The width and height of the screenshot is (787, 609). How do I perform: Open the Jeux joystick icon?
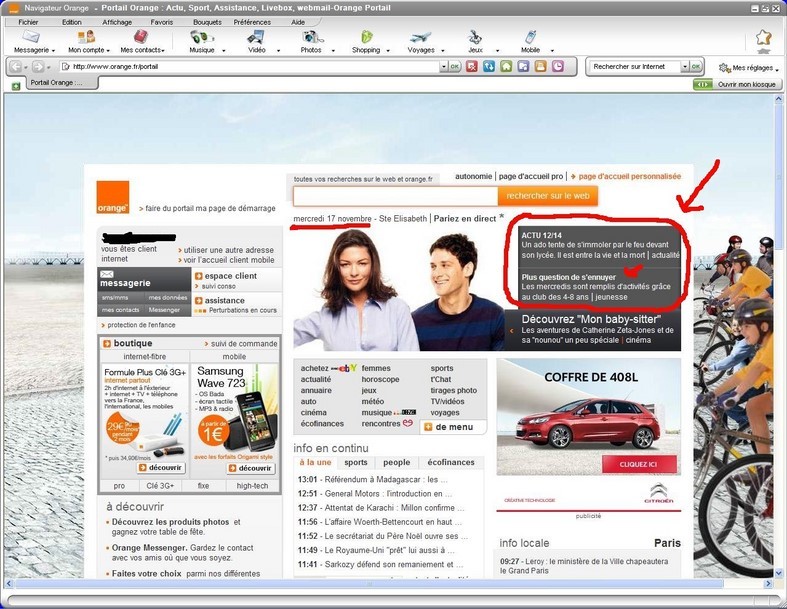475,37
